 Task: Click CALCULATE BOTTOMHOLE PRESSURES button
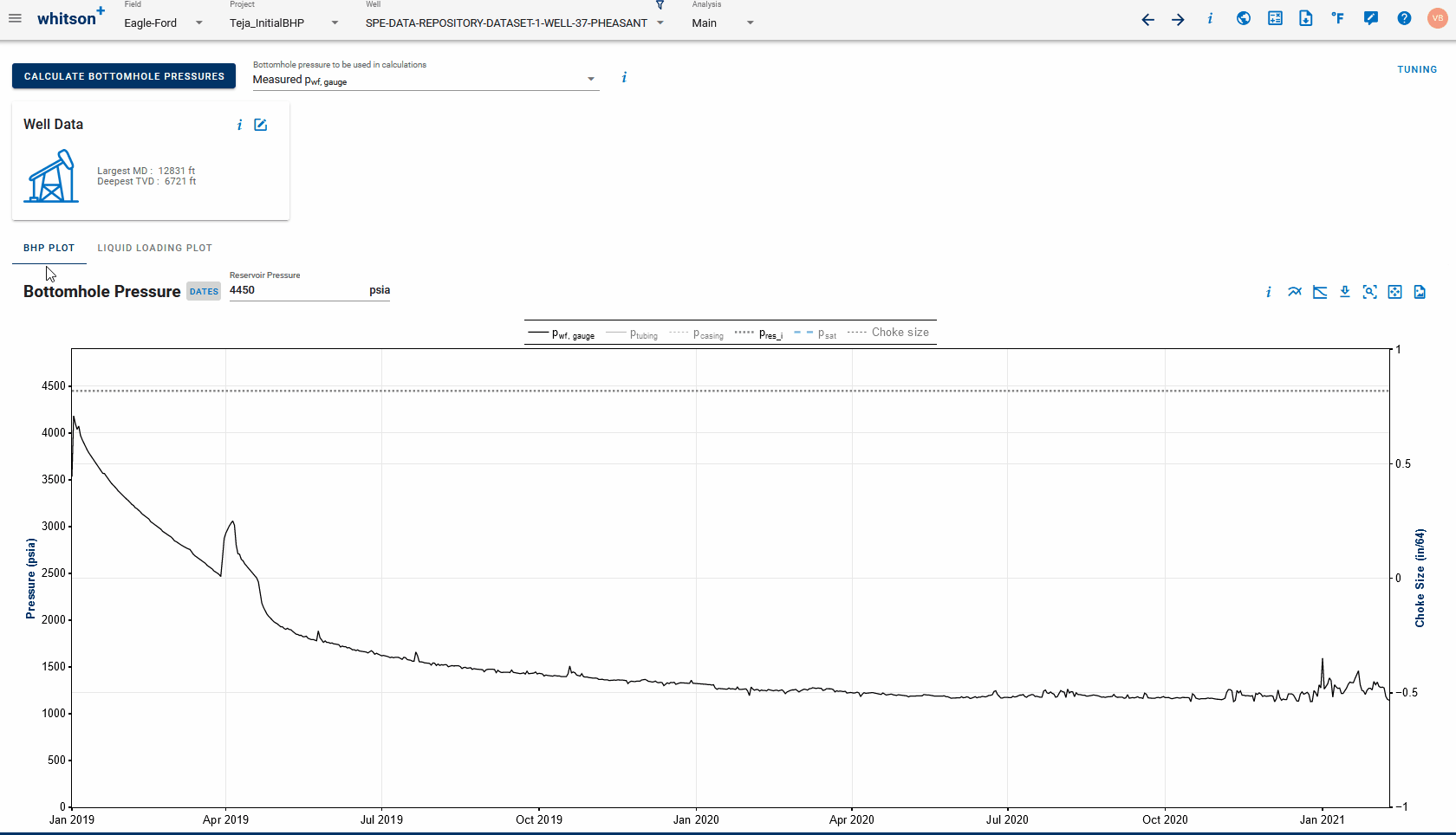pyautogui.click(x=124, y=76)
